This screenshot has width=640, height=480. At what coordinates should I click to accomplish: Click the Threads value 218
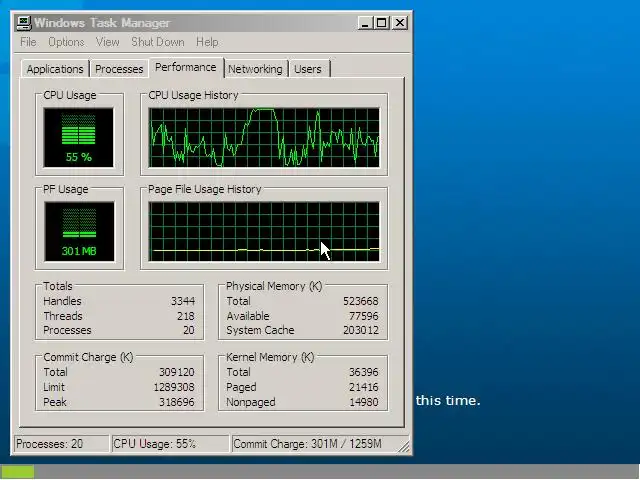click(x=186, y=316)
